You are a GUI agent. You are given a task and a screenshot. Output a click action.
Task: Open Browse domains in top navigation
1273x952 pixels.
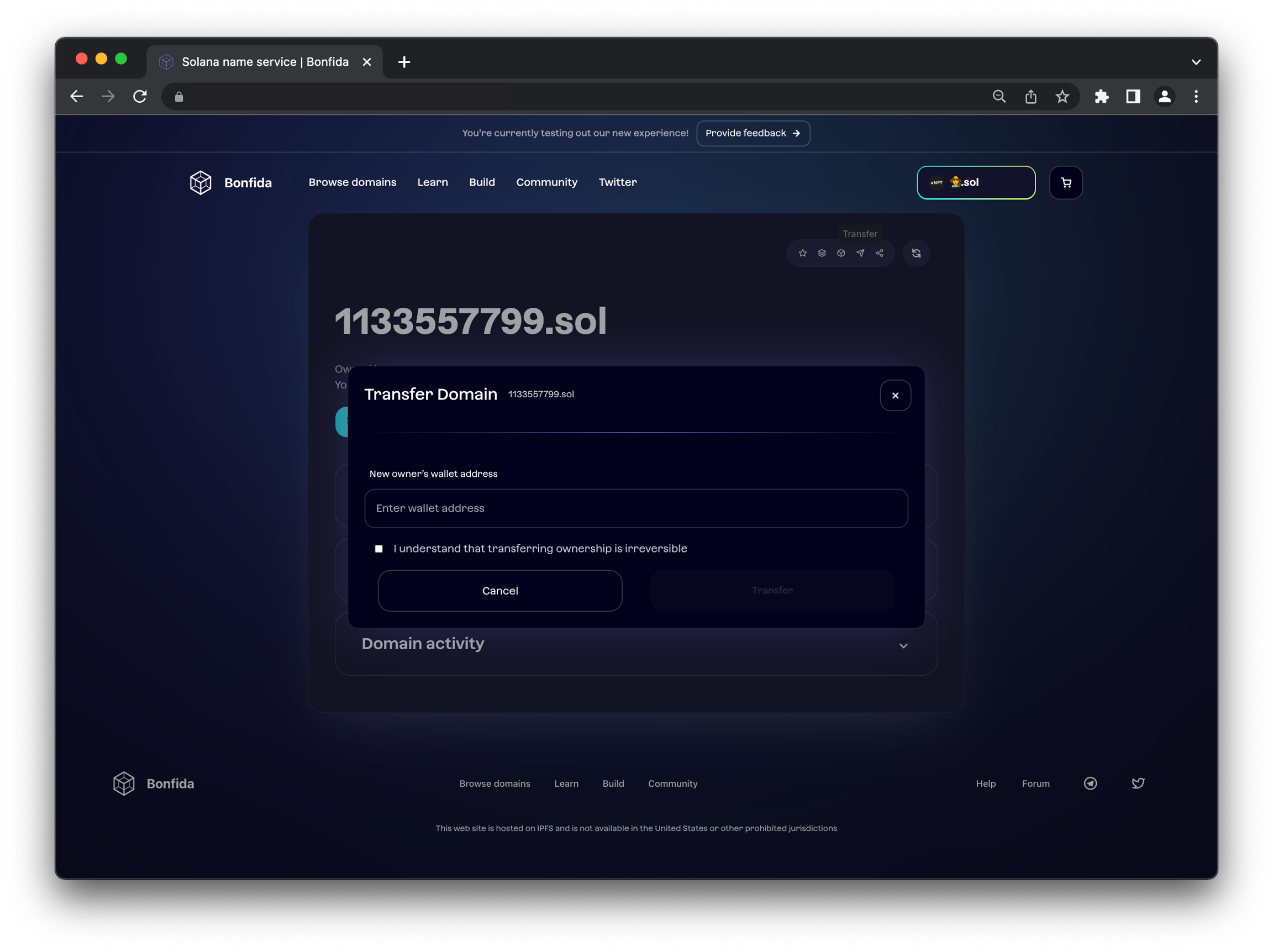(x=352, y=182)
